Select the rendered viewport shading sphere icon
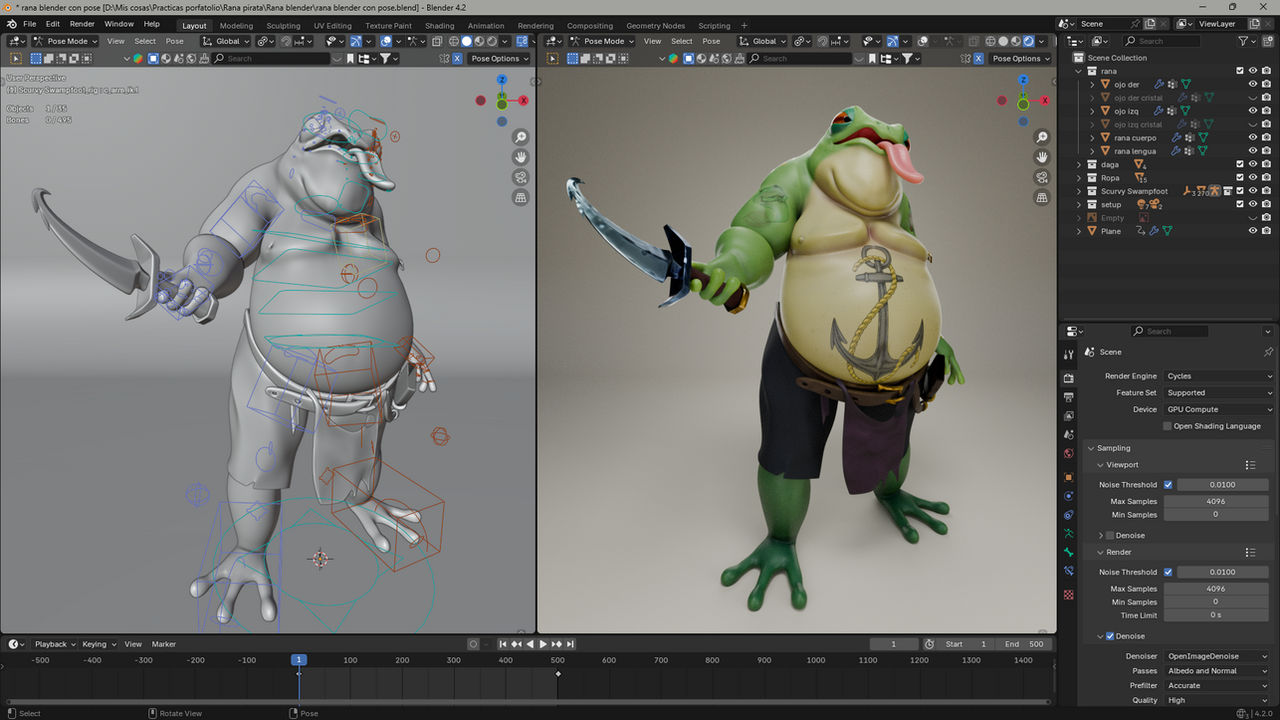Screen dimensions: 1280x720 point(492,41)
